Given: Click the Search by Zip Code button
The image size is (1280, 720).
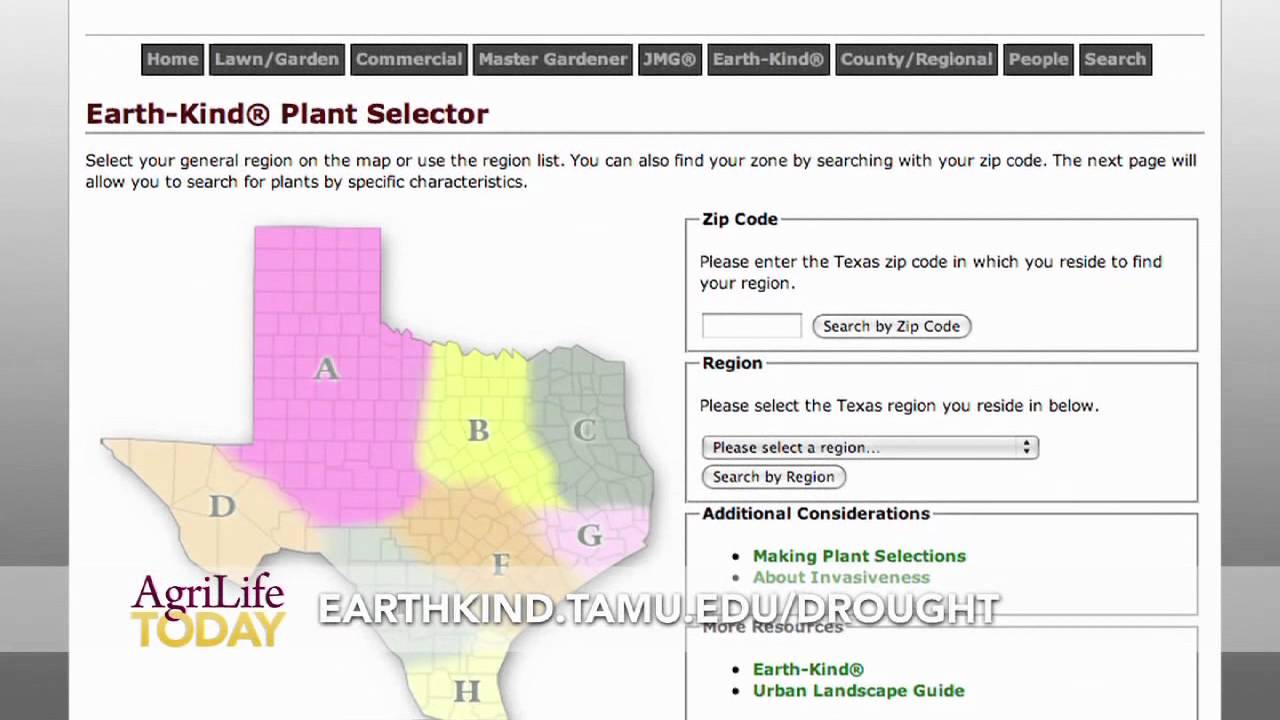Looking at the screenshot, I should [892, 326].
